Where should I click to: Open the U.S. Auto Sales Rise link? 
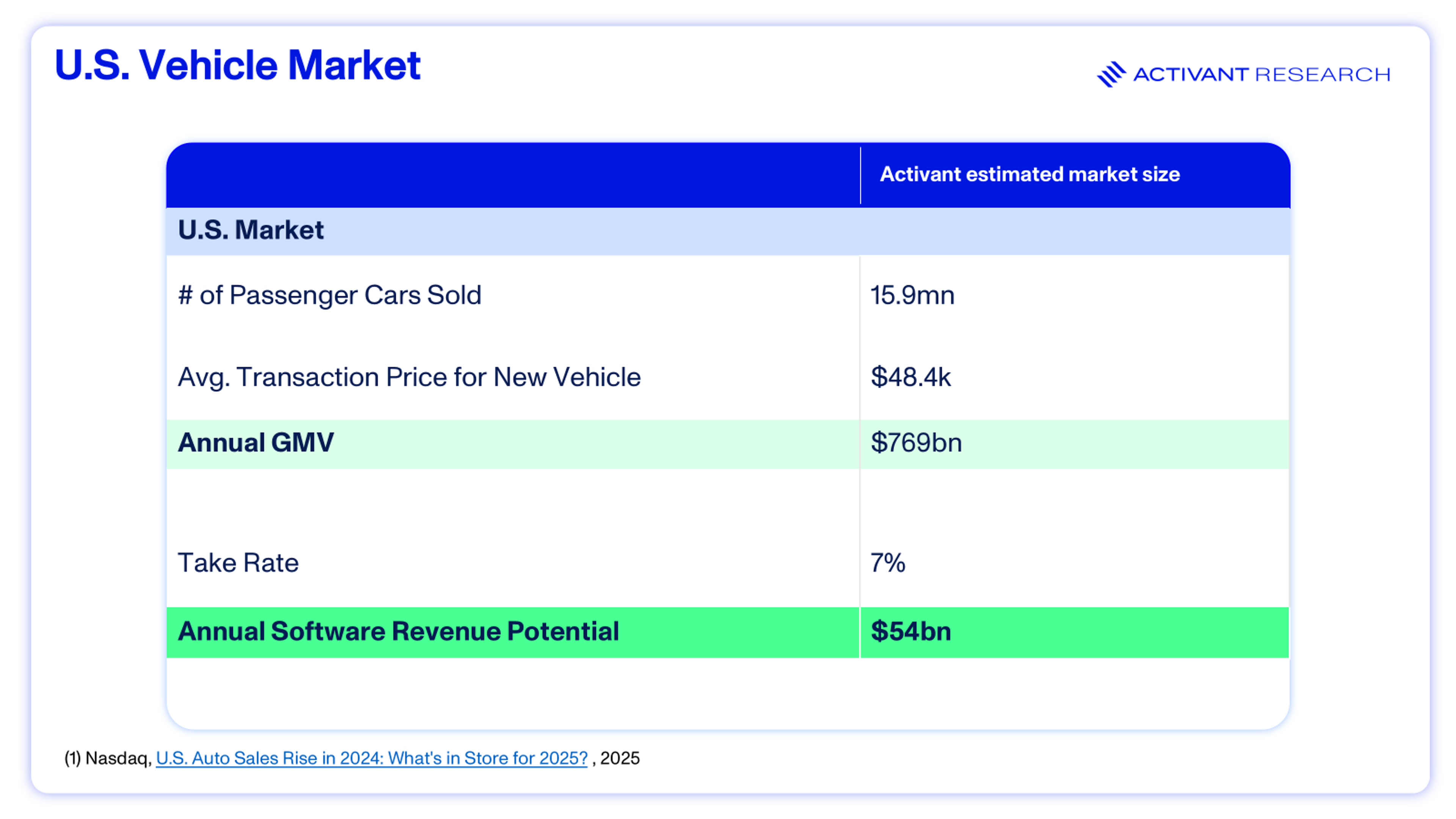tap(371, 758)
